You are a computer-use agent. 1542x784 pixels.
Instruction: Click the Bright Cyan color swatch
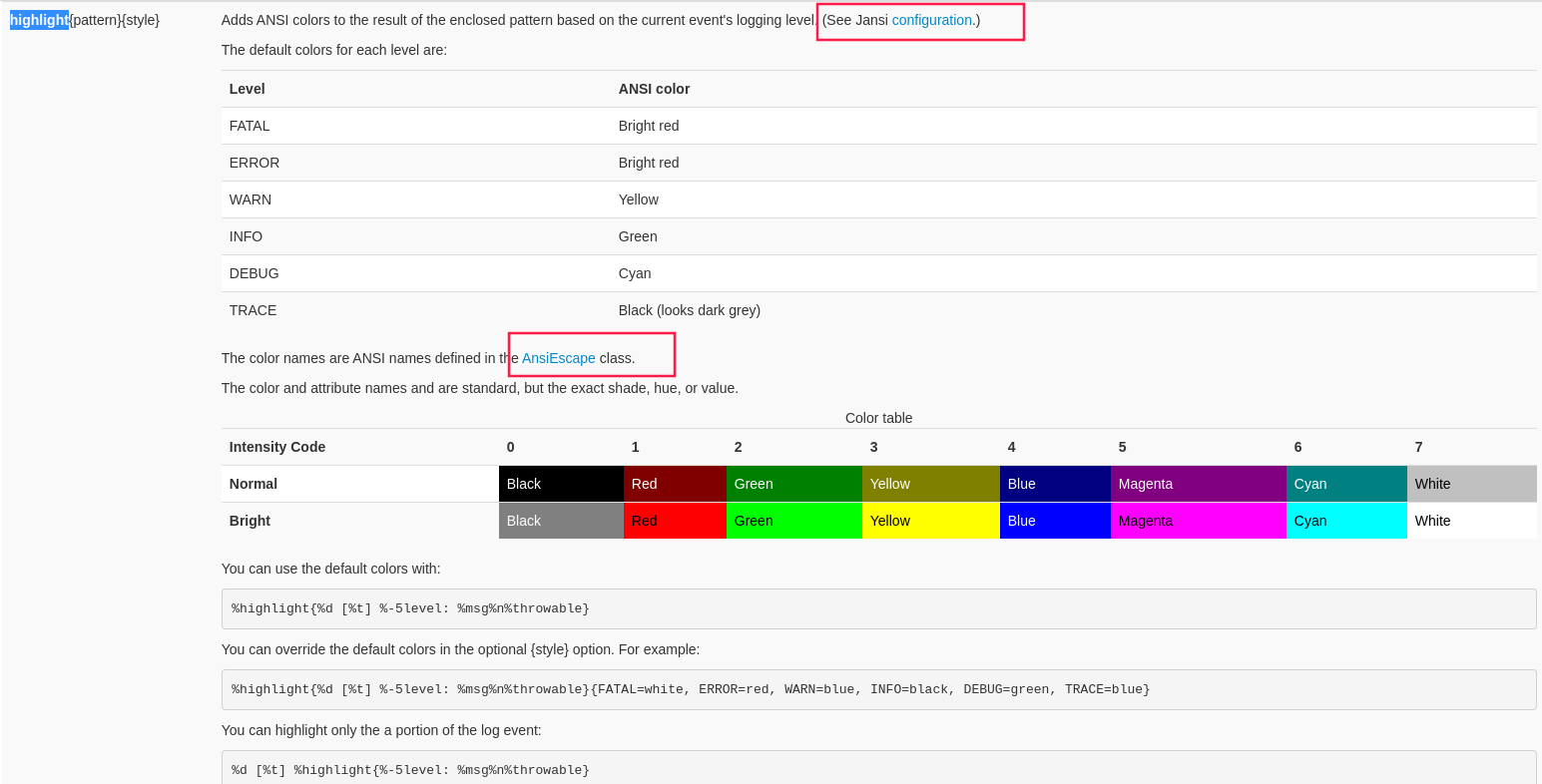pos(1346,520)
